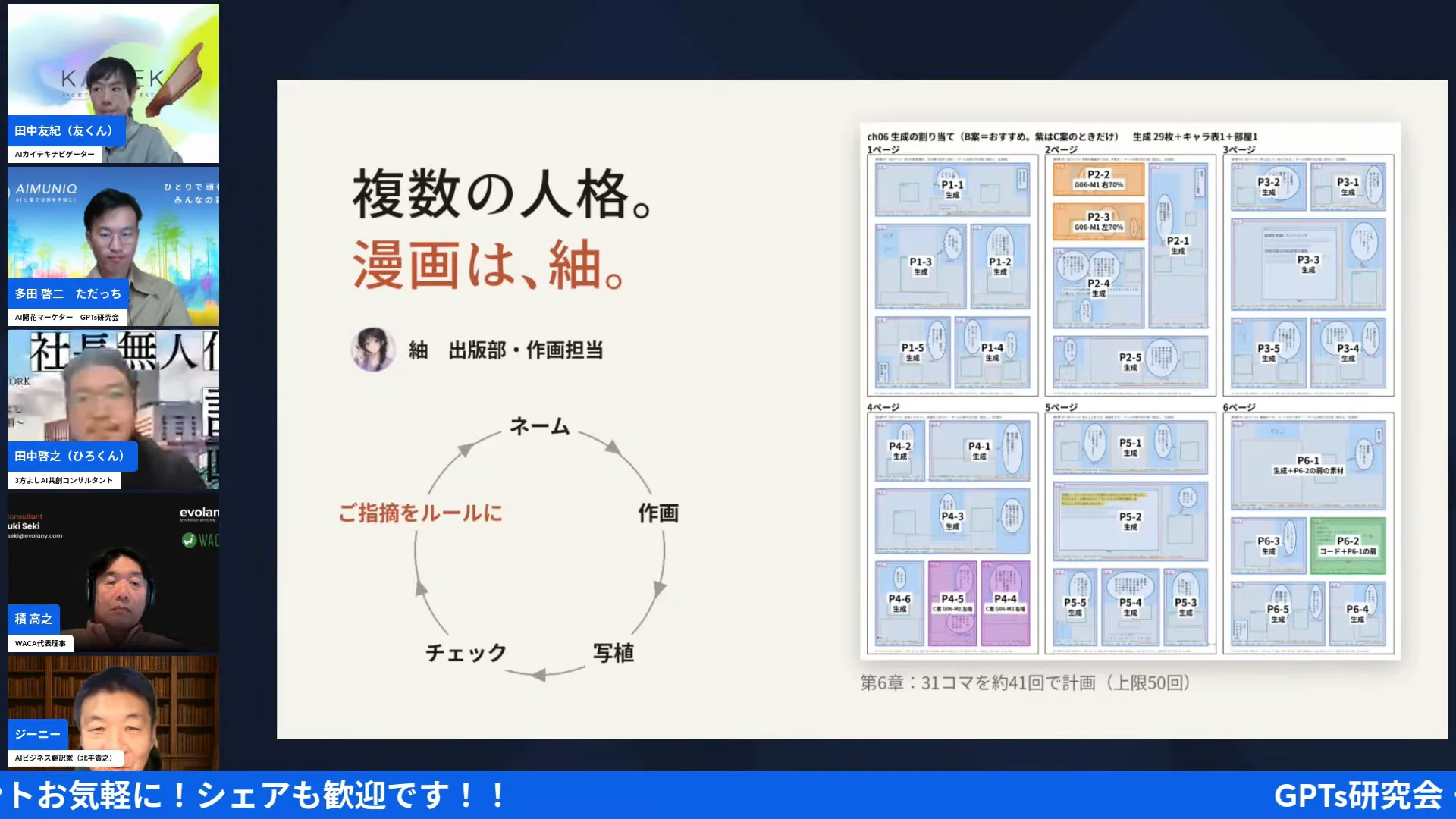Viewport: 1456px width, 819px height.
Task: Click 多田 啓二 ただっち video thumbnail
Action: (113, 246)
